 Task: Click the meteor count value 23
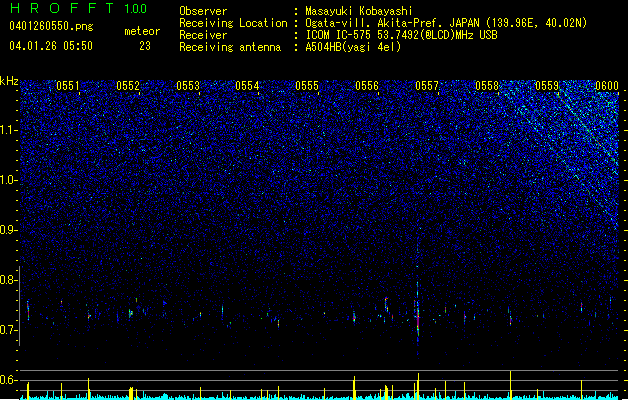pyautogui.click(x=145, y=46)
